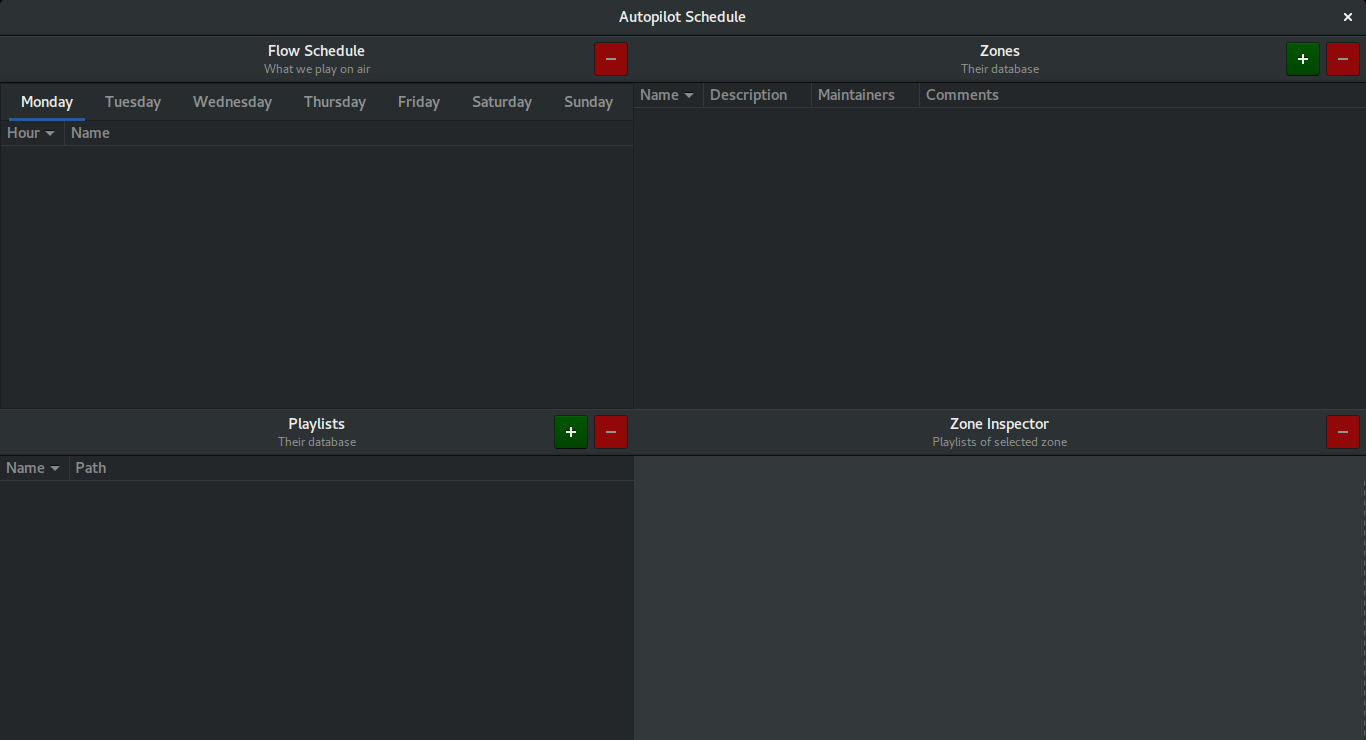The image size is (1366, 740).
Task: Close the Autopilot Schedule window
Action: click(1348, 17)
